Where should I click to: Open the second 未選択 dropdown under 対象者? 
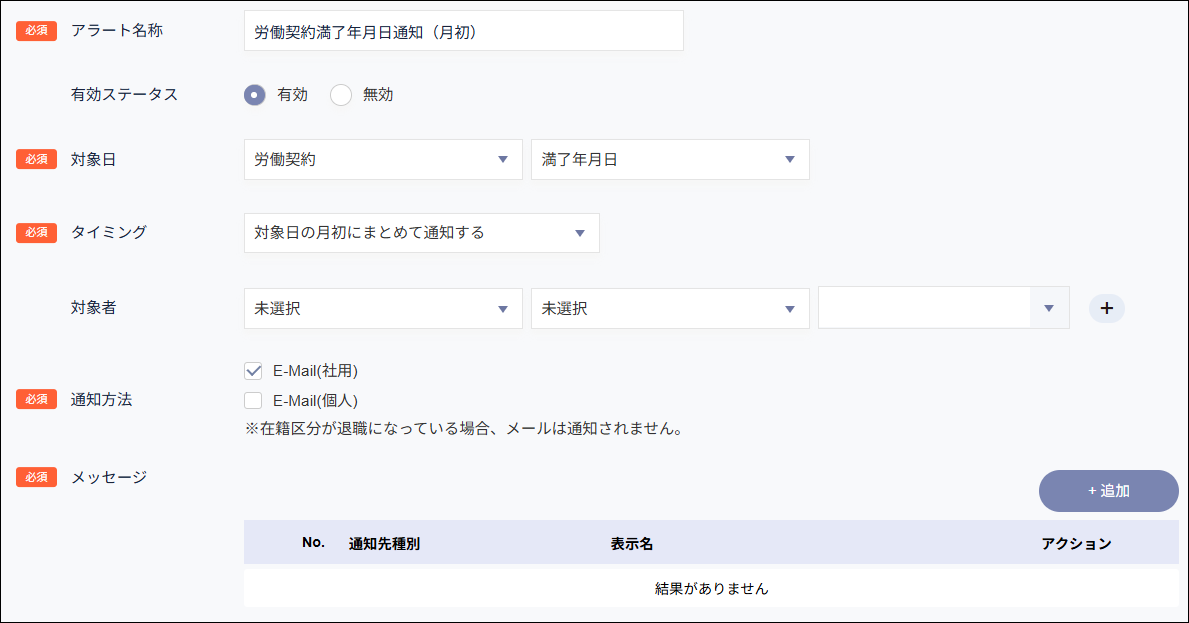pyautogui.click(x=670, y=308)
